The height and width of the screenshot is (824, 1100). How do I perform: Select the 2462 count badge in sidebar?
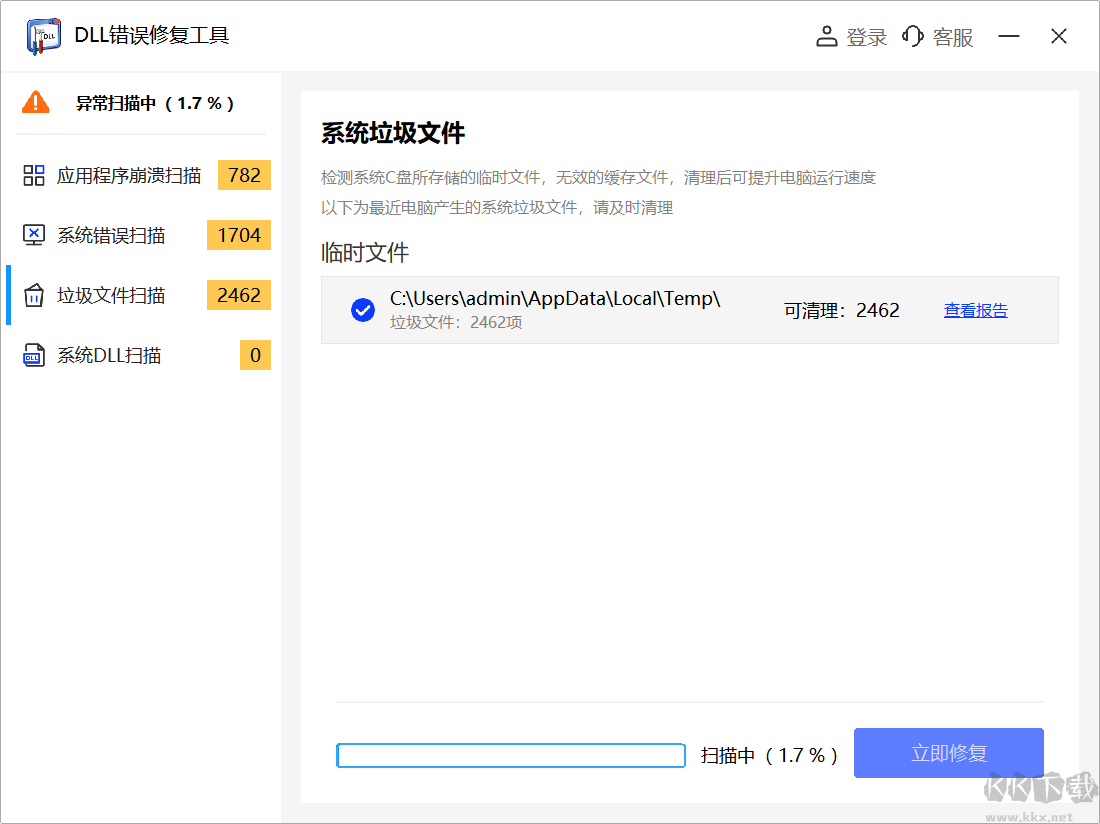(x=238, y=295)
